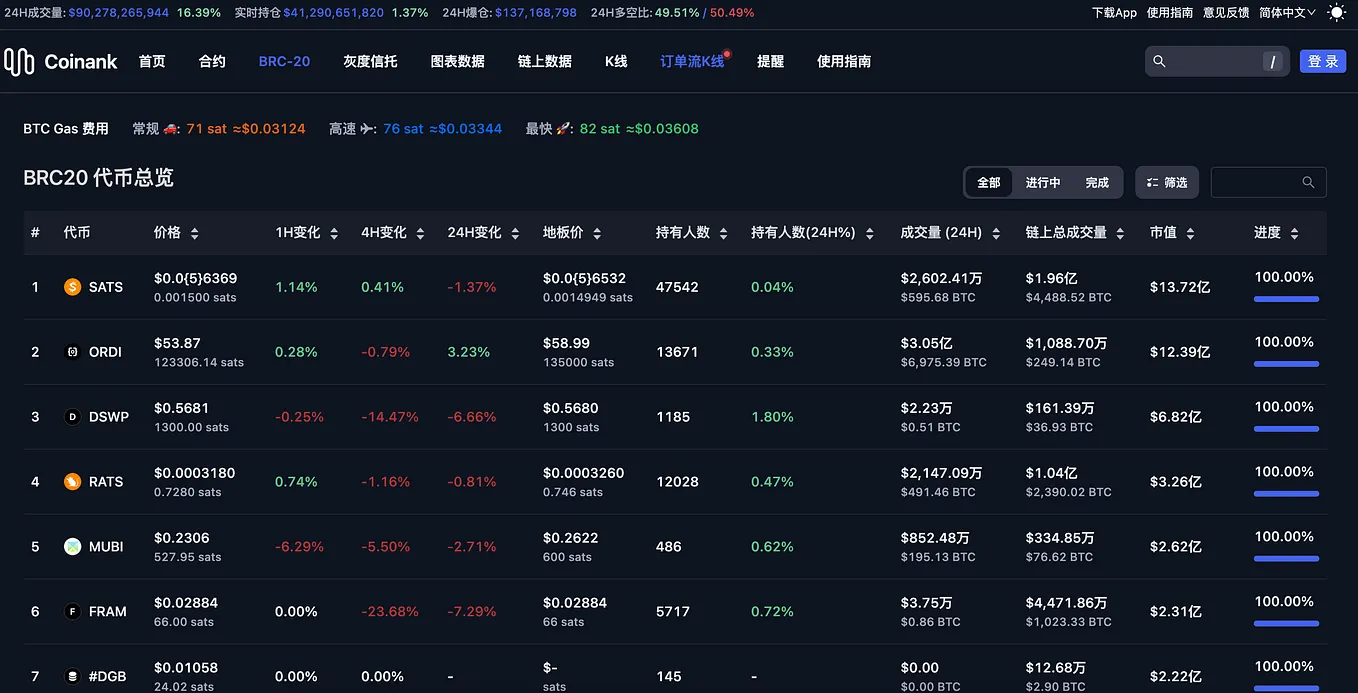This screenshot has width=1358, height=693.
Task: Click the 24H爆仓 value $137,168,798
Action: click(x=536, y=13)
